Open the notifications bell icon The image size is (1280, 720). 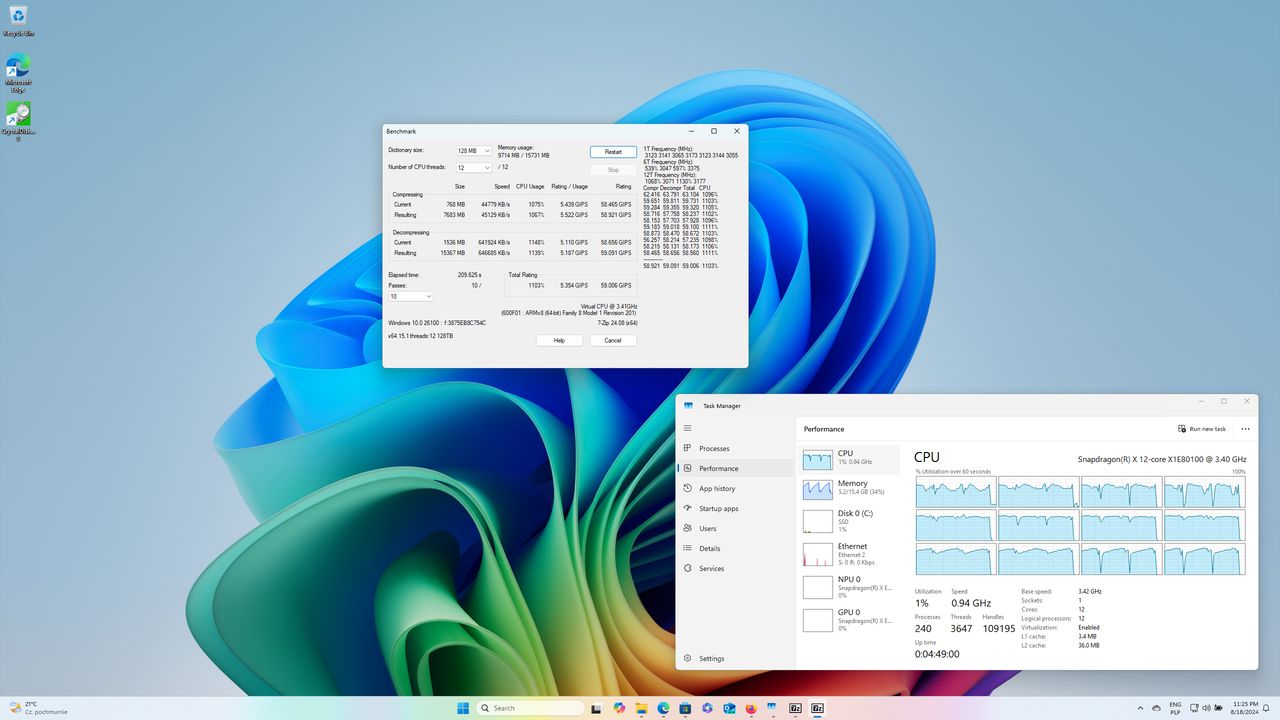(1266, 708)
